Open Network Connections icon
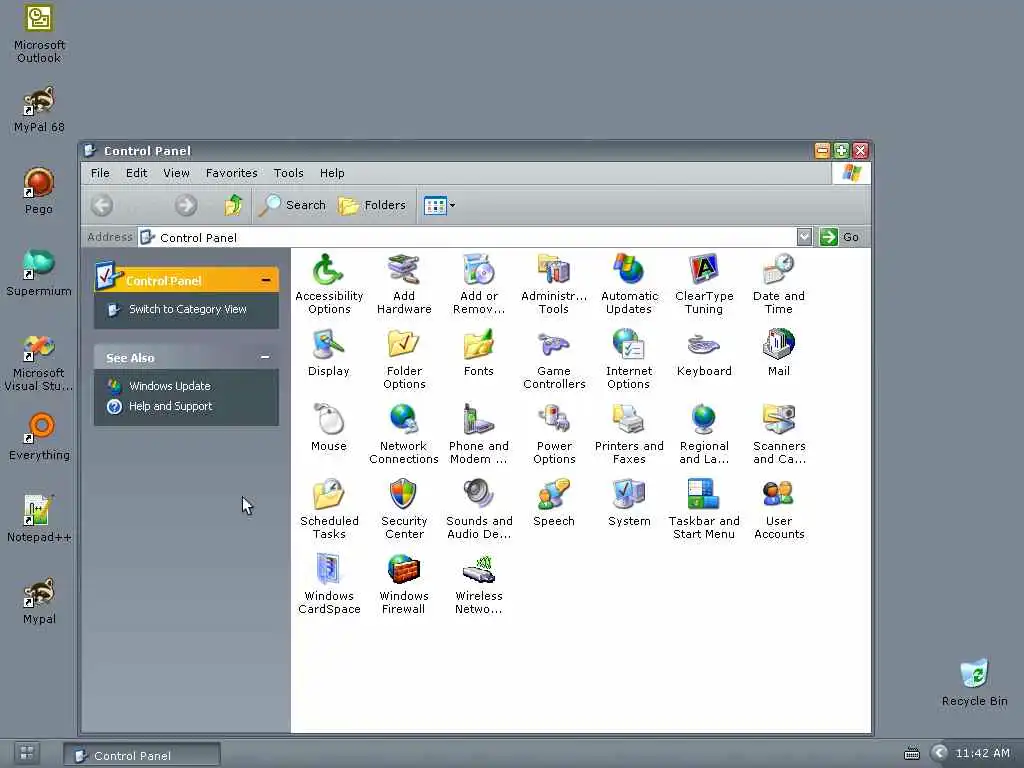1024x768 pixels. pos(404,419)
